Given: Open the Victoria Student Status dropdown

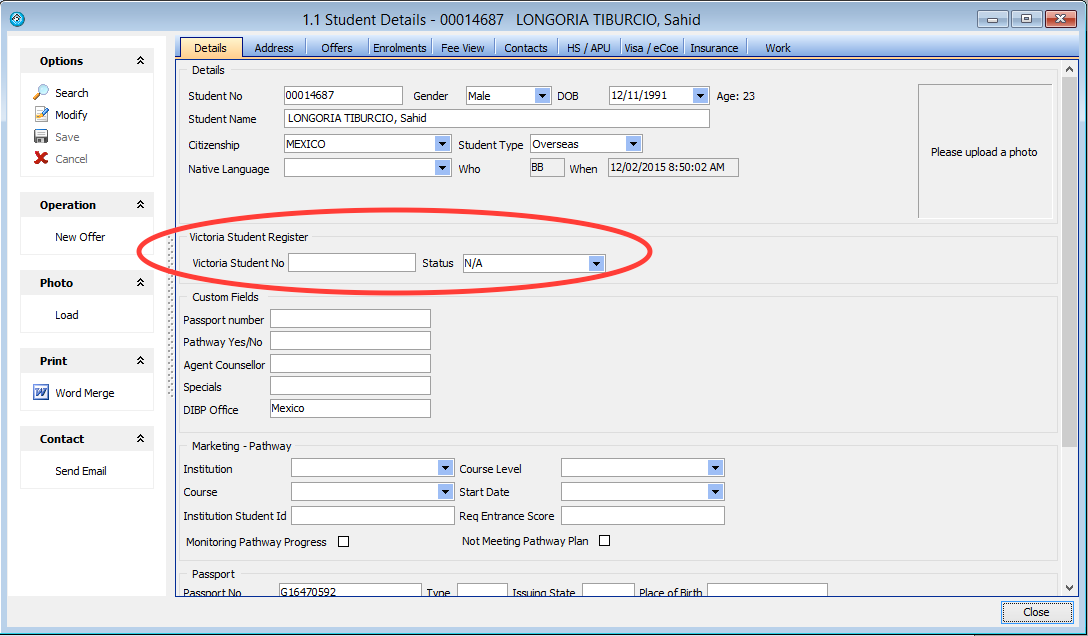Looking at the screenshot, I should tap(596, 263).
